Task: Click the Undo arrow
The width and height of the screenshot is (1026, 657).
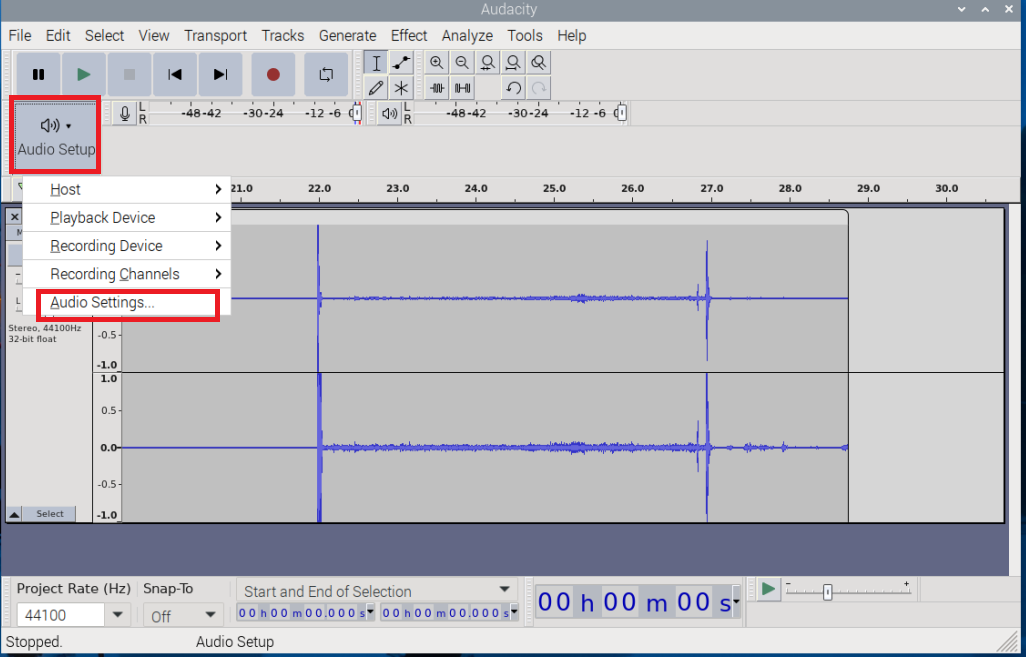Action: point(513,88)
